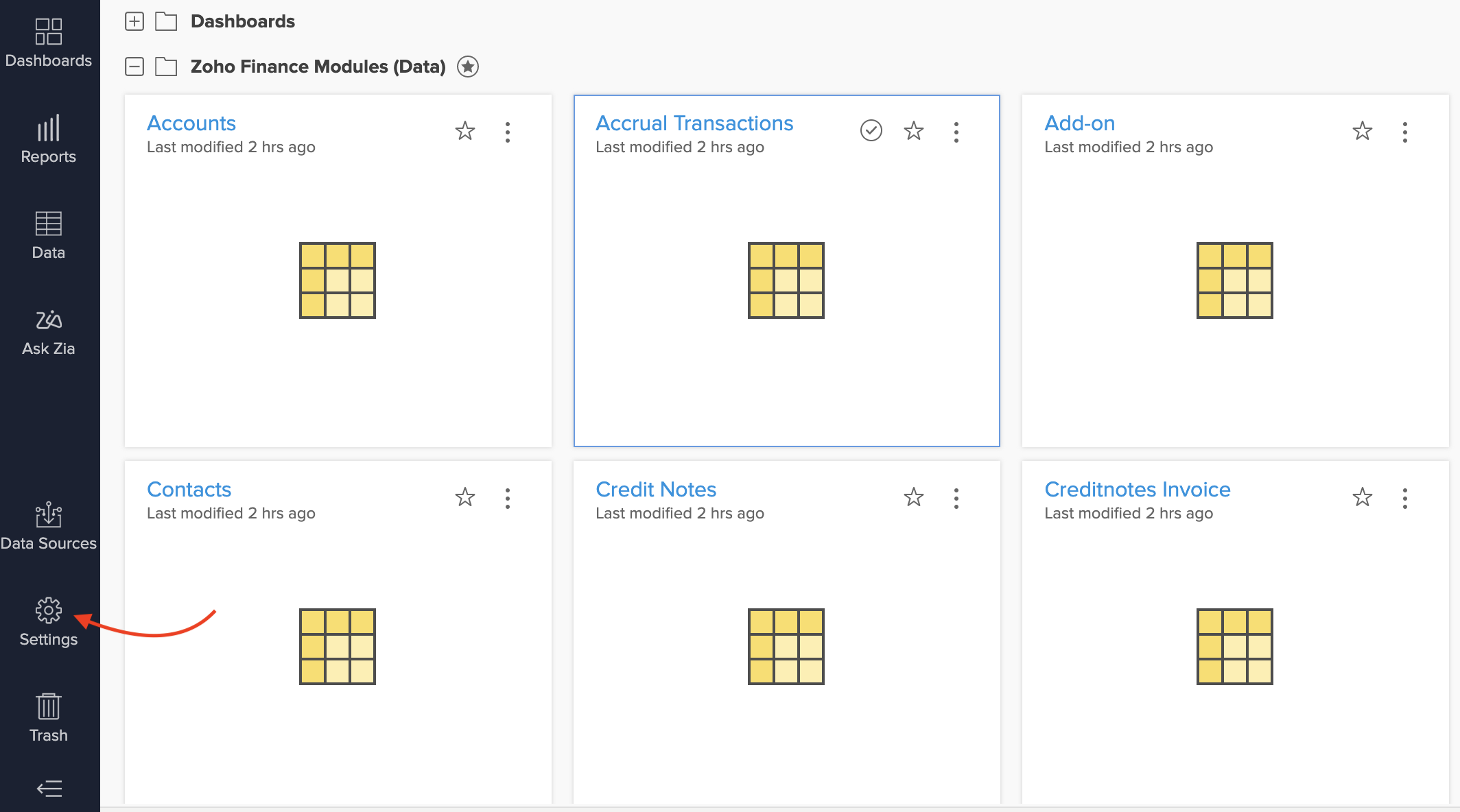Deselect the Accrual Transactions table checkmark
Screen dimensions: 1460x812
[x=871, y=130]
